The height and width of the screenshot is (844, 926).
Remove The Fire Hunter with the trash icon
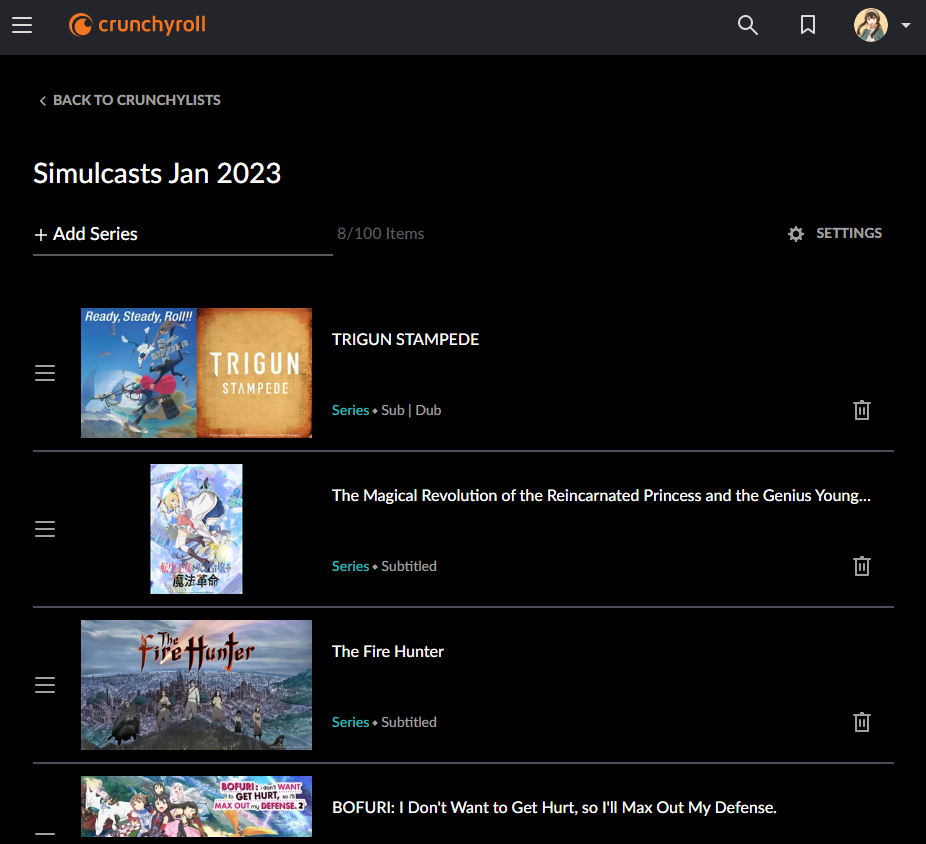click(x=861, y=722)
